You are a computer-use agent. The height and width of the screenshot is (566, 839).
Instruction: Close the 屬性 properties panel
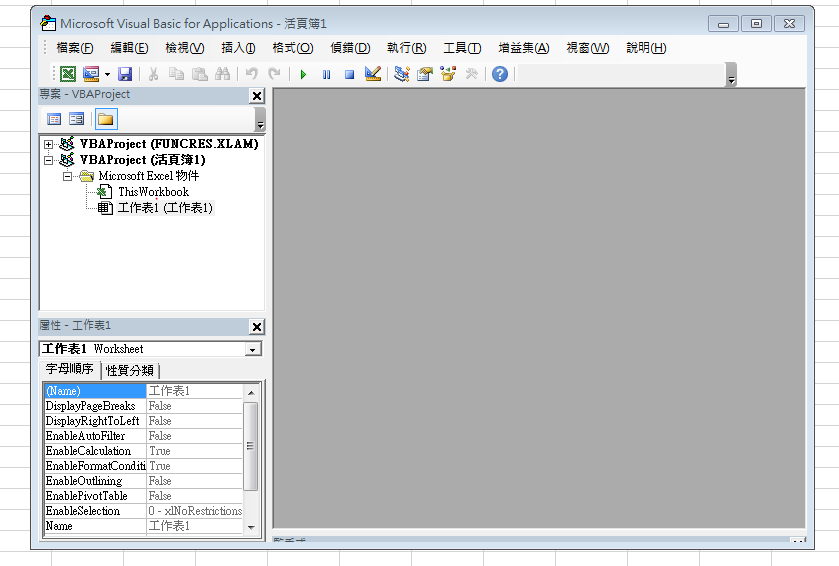(256, 327)
